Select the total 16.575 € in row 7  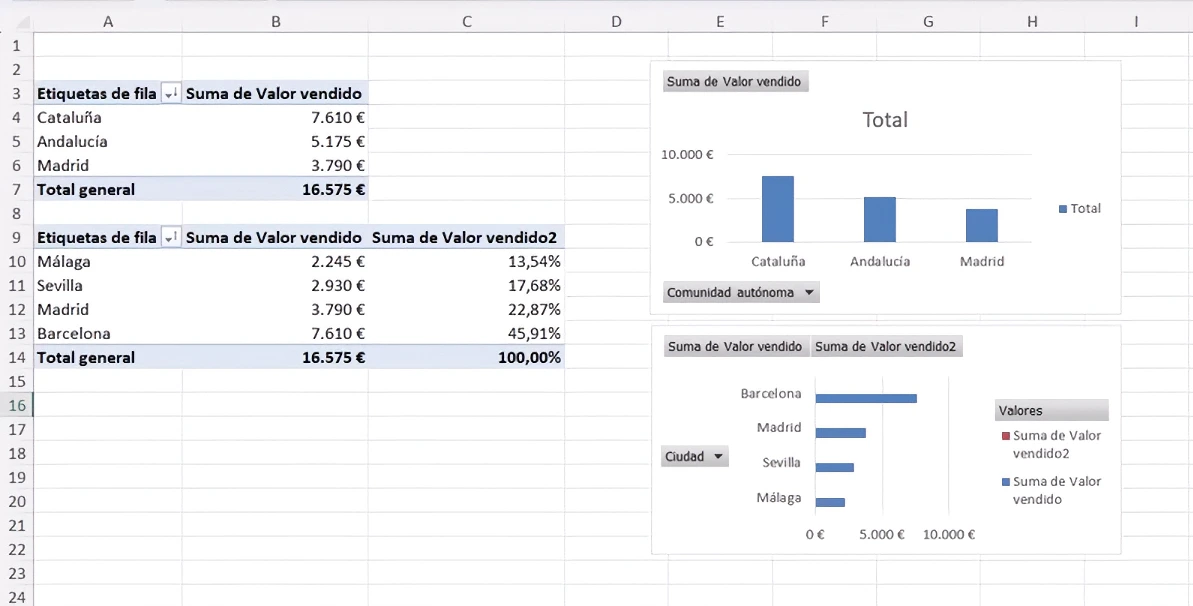click(275, 190)
